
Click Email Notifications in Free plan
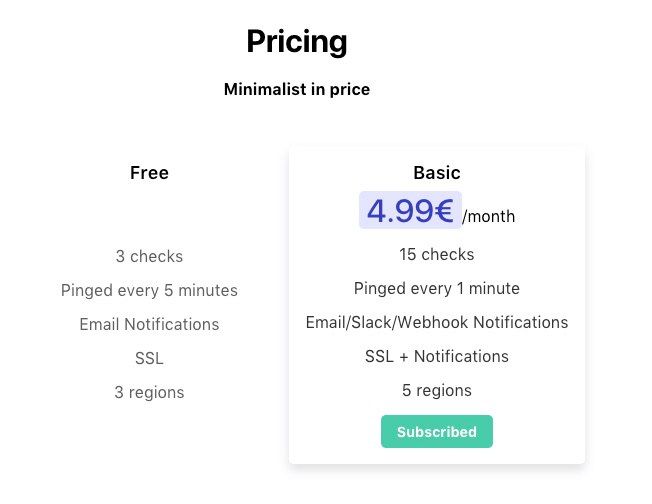coord(149,325)
